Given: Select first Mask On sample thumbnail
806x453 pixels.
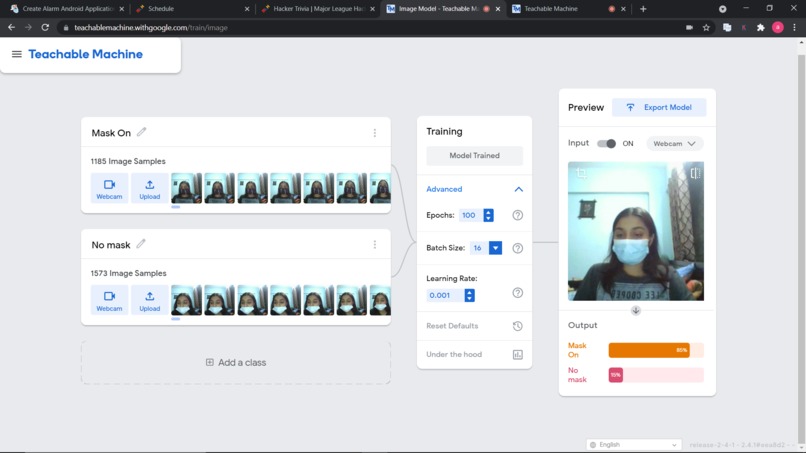Looking at the screenshot, I should tap(186, 188).
